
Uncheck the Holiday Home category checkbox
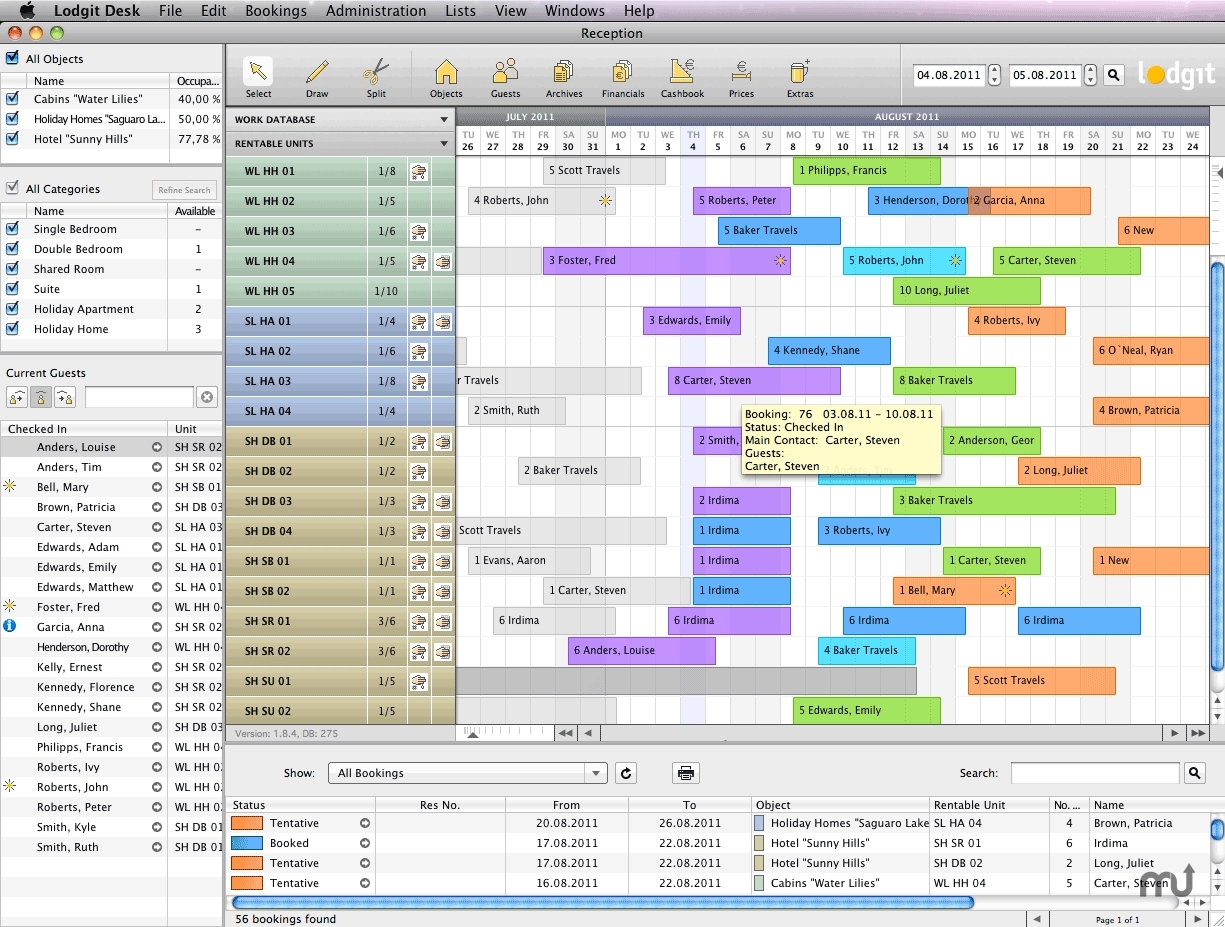(12, 329)
